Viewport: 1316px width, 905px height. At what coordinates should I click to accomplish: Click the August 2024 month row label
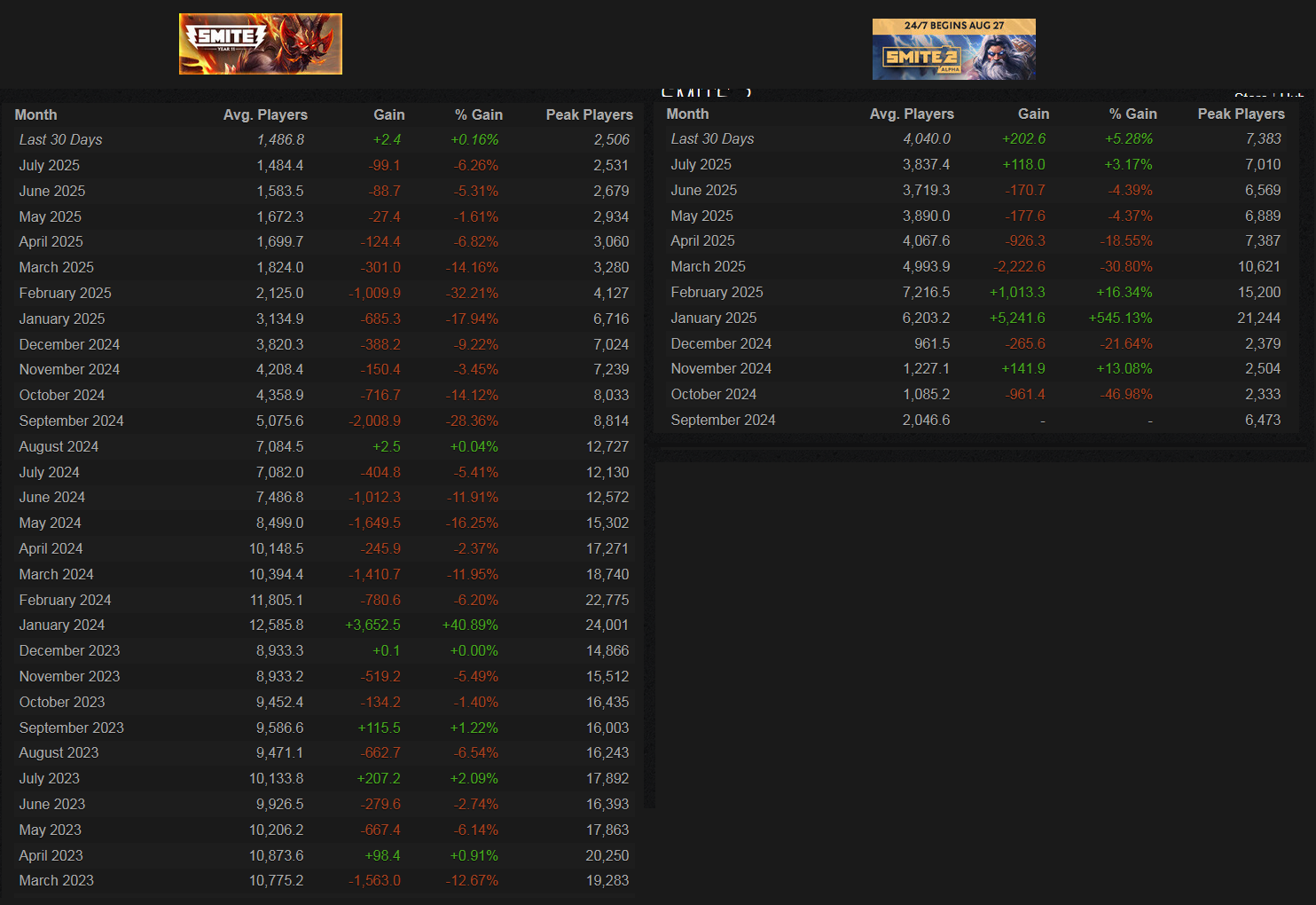click(x=59, y=446)
